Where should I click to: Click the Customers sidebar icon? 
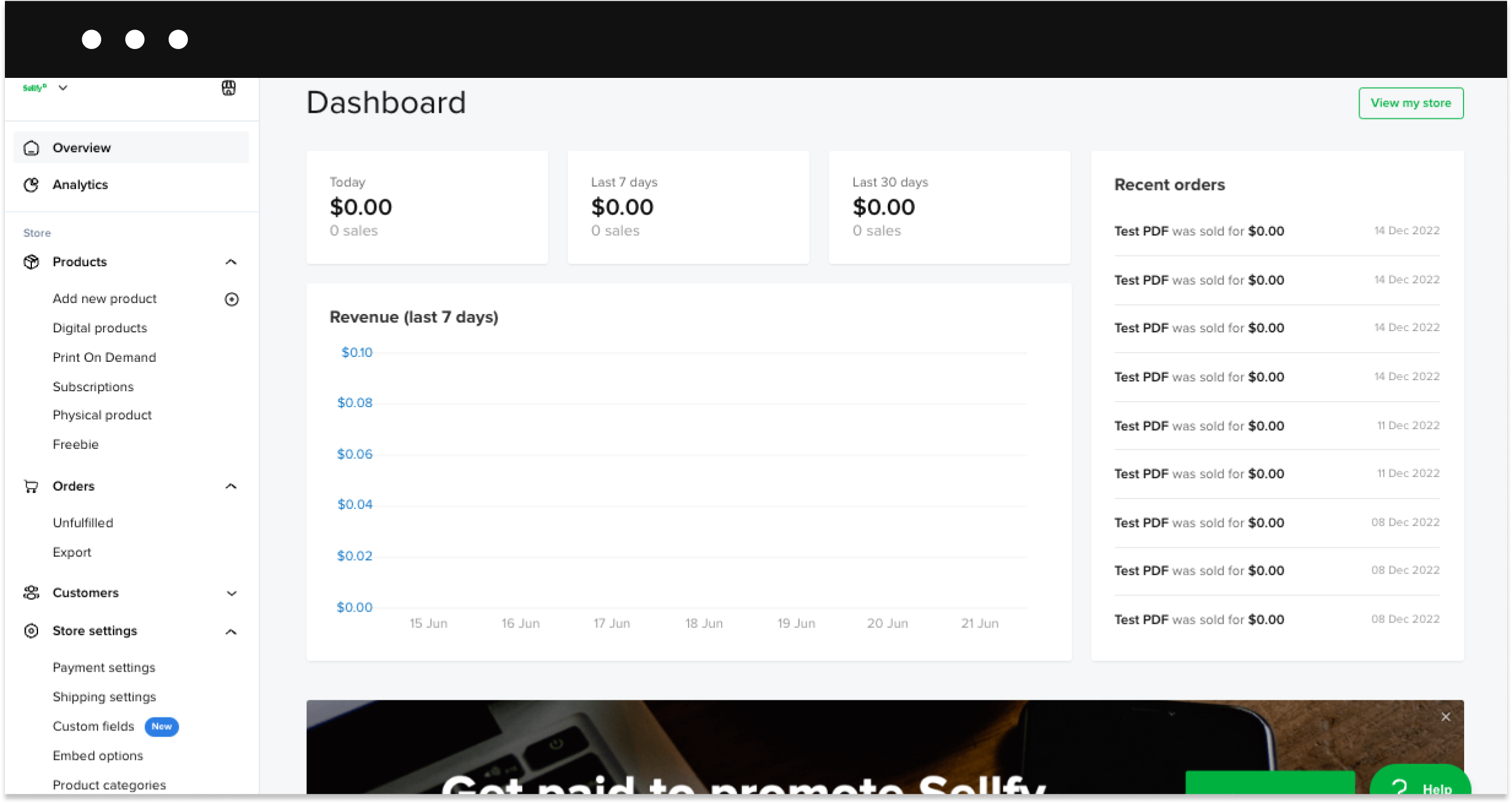pyautogui.click(x=32, y=592)
